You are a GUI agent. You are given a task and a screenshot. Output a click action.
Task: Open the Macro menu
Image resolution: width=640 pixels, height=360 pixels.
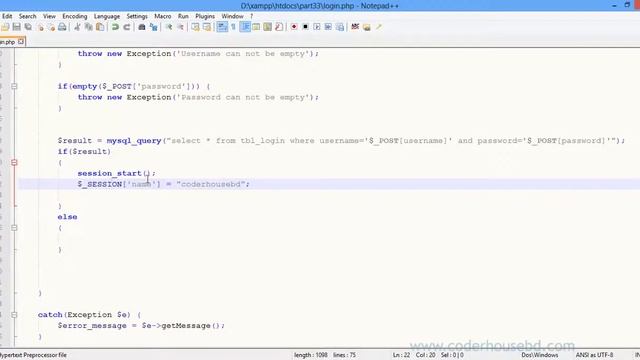pyautogui.click(x=162, y=16)
